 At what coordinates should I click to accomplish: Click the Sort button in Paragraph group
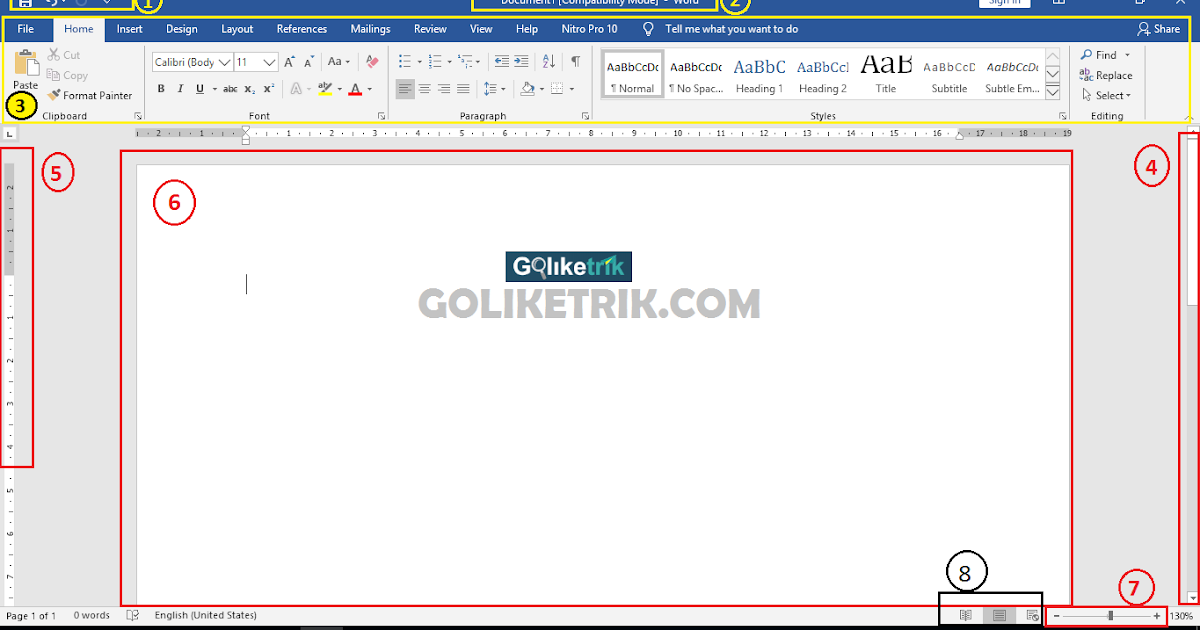[548, 61]
